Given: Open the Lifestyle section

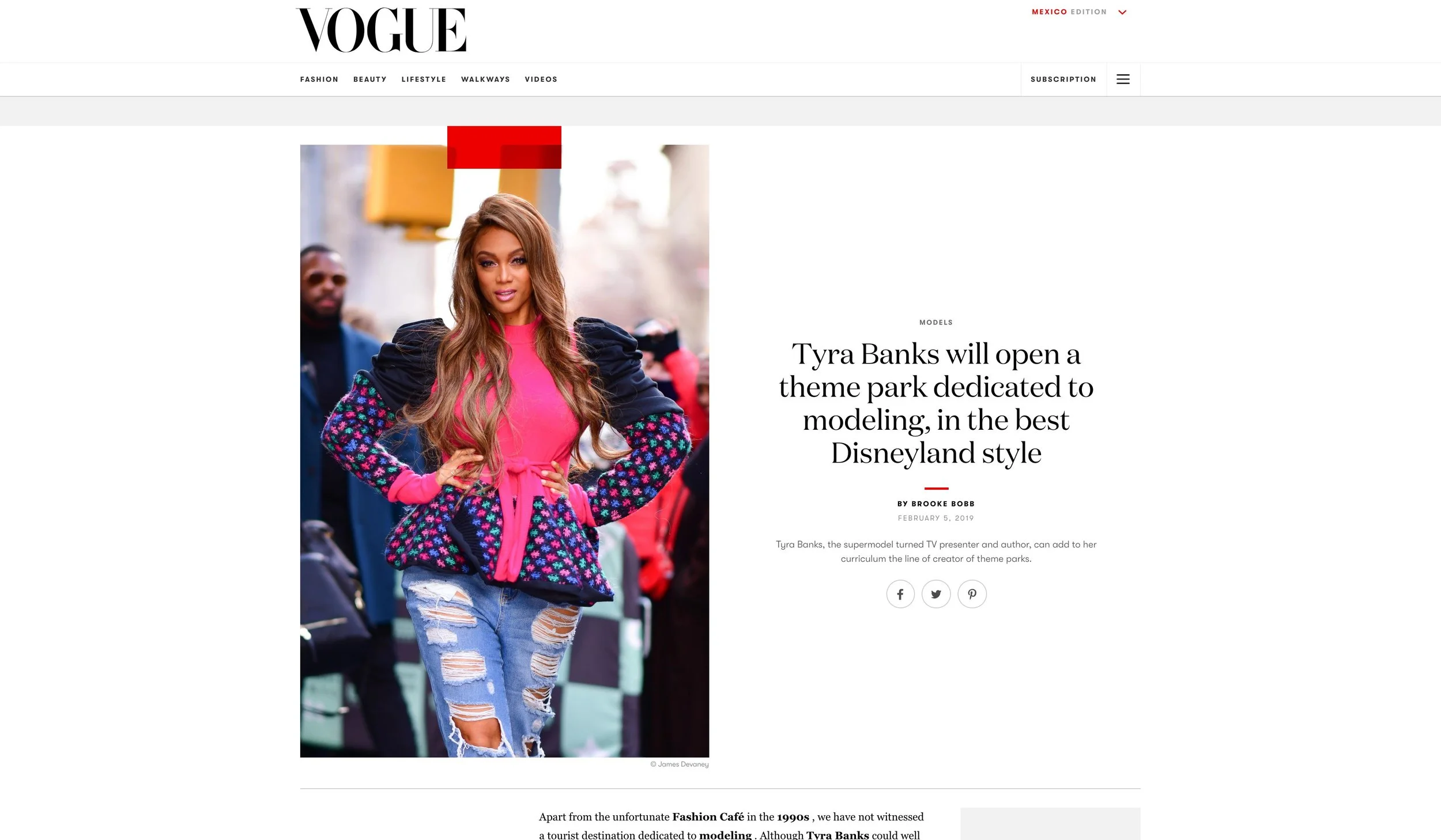Looking at the screenshot, I should tap(424, 80).
